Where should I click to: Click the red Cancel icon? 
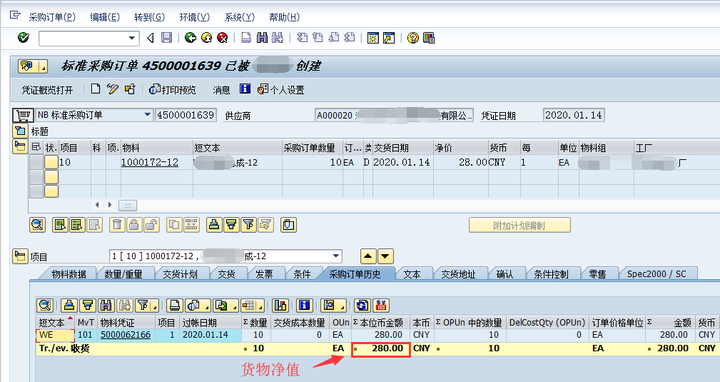(223, 38)
